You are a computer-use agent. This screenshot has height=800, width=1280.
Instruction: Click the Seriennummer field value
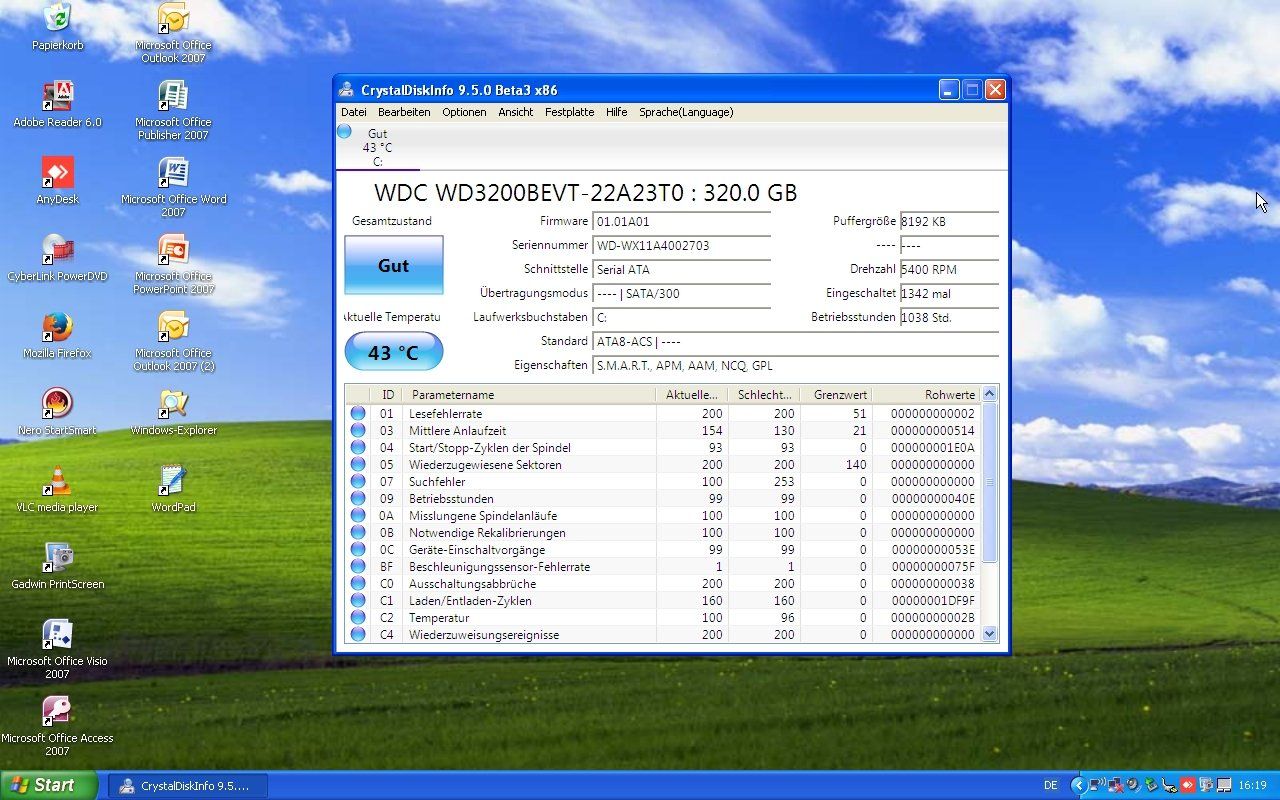pos(682,246)
